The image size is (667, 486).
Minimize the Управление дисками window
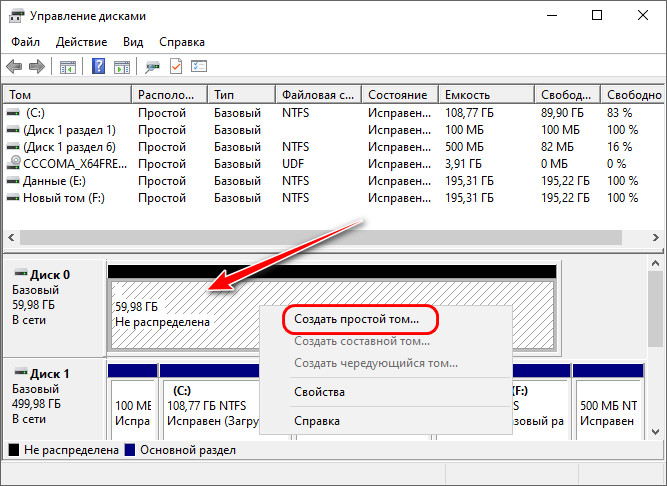552,16
